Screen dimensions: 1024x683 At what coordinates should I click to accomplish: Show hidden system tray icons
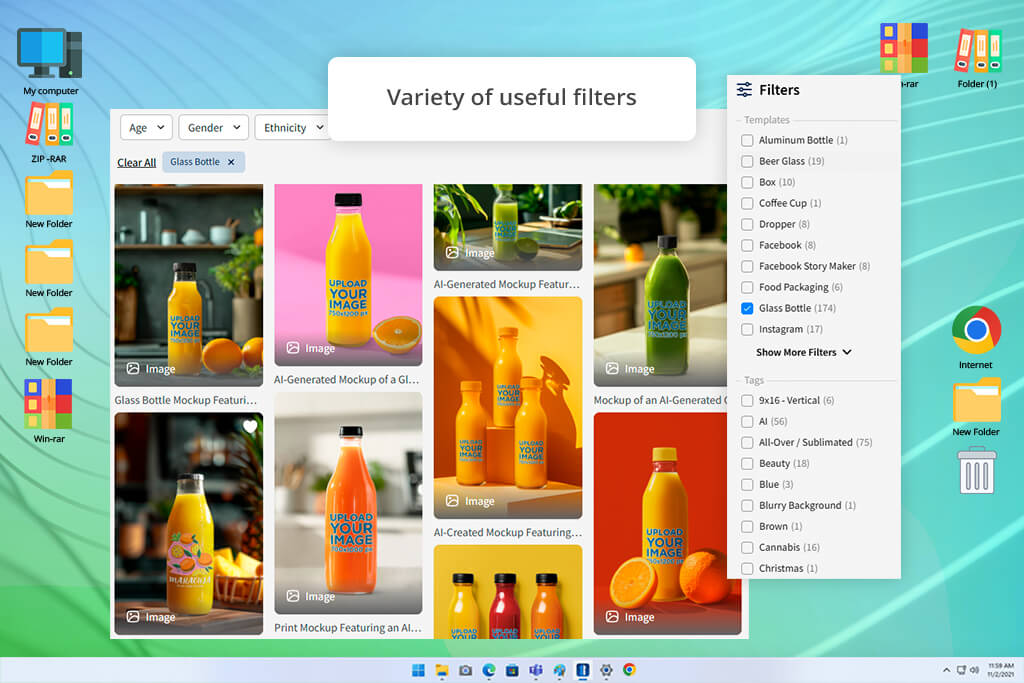pyautogui.click(x=946, y=670)
